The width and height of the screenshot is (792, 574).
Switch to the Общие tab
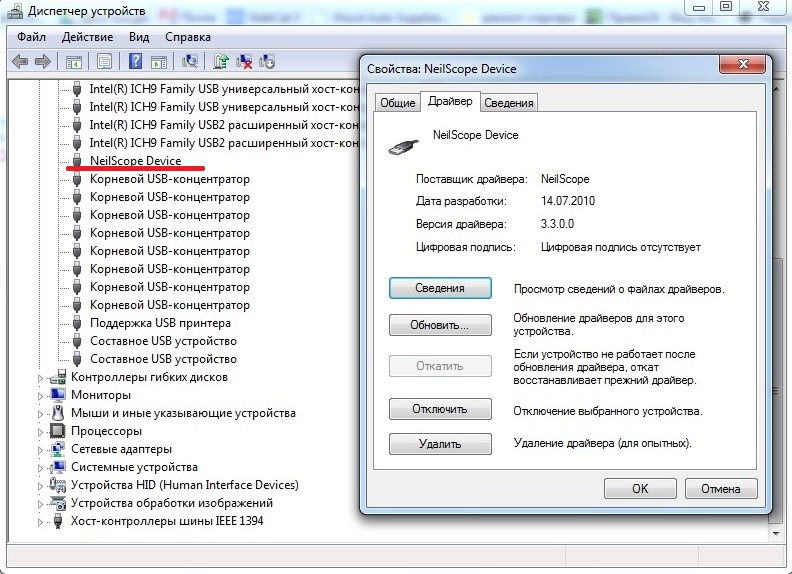[397, 102]
